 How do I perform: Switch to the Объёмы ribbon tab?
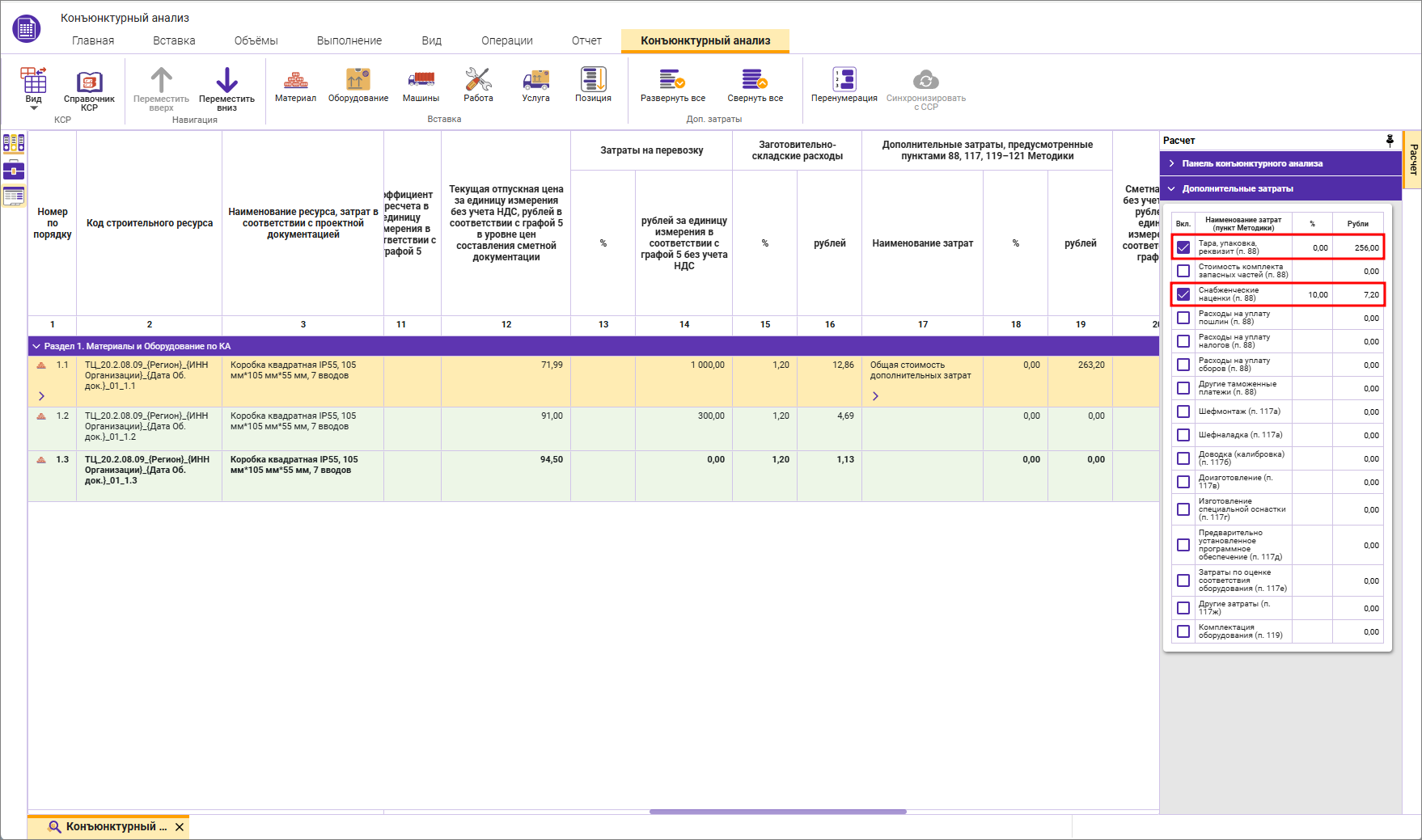256,40
